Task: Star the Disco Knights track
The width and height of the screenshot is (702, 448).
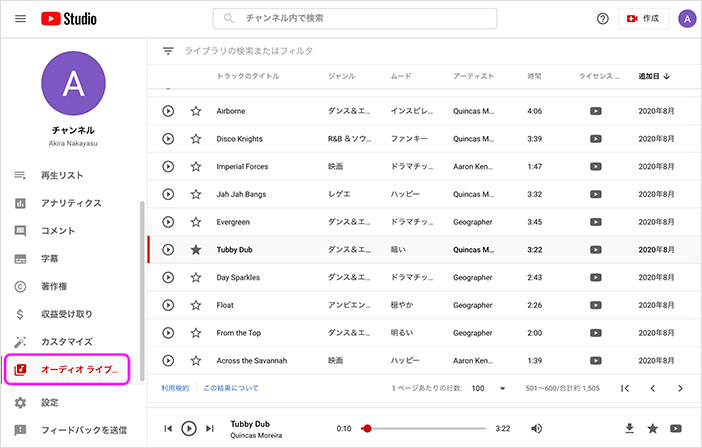Action: (196, 139)
